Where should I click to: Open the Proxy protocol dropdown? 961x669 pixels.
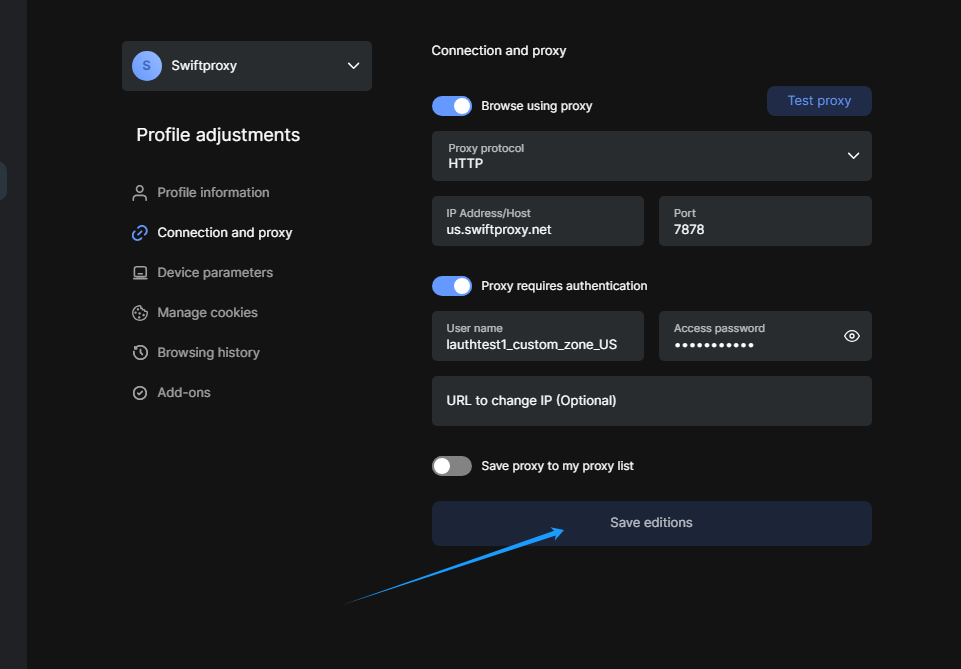651,156
